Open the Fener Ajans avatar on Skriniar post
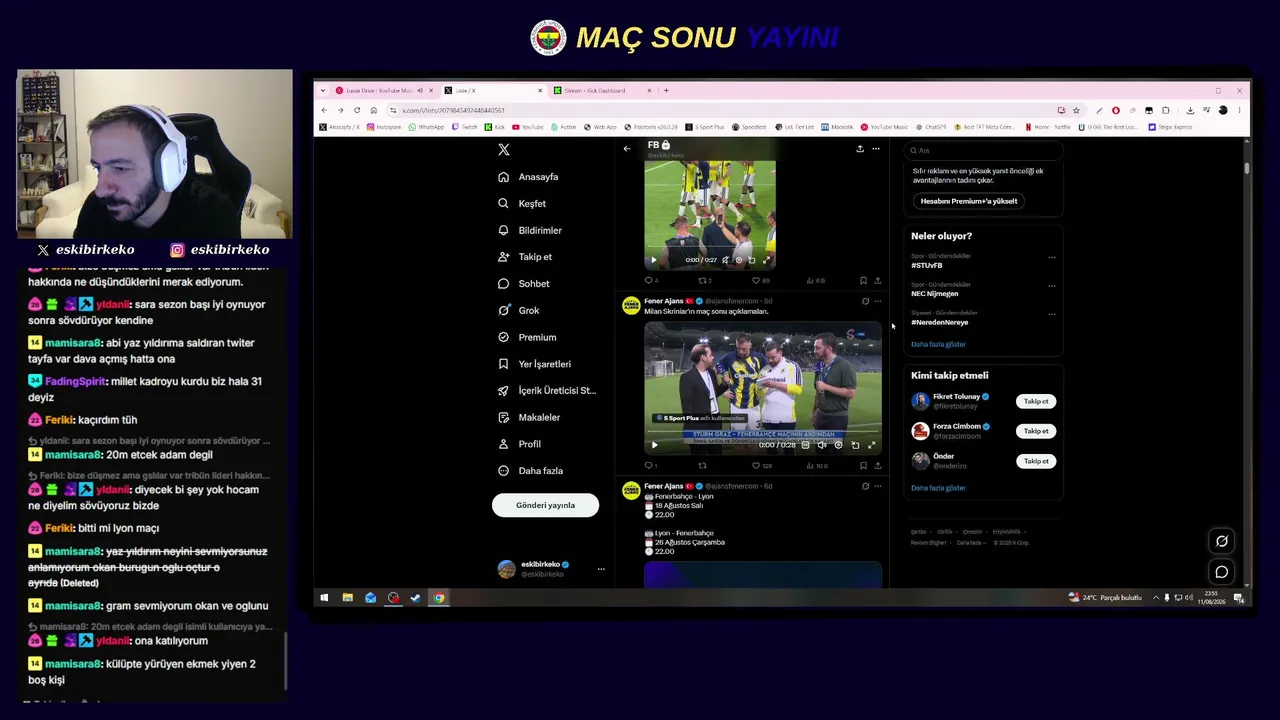This screenshot has width=1280, height=720. pyautogui.click(x=631, y=305)
